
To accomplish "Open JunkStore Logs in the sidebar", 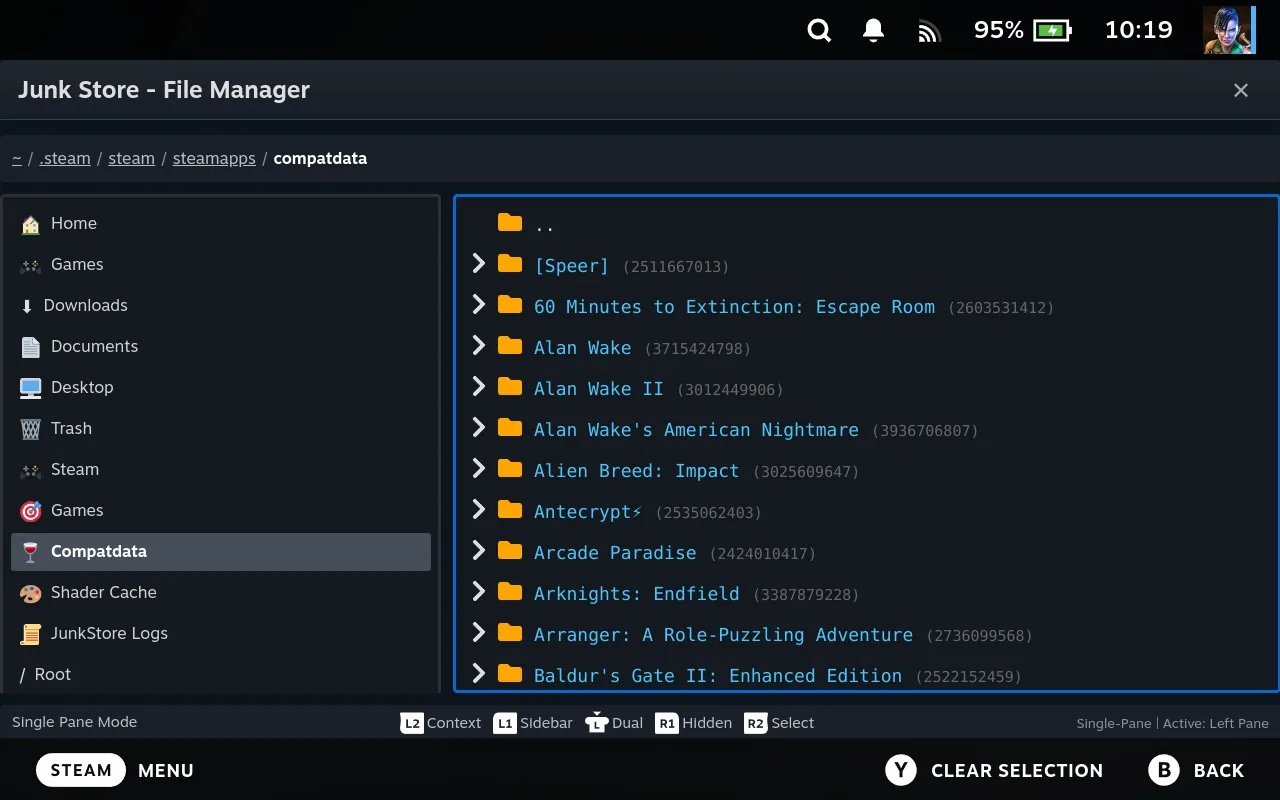I will 221,633.
